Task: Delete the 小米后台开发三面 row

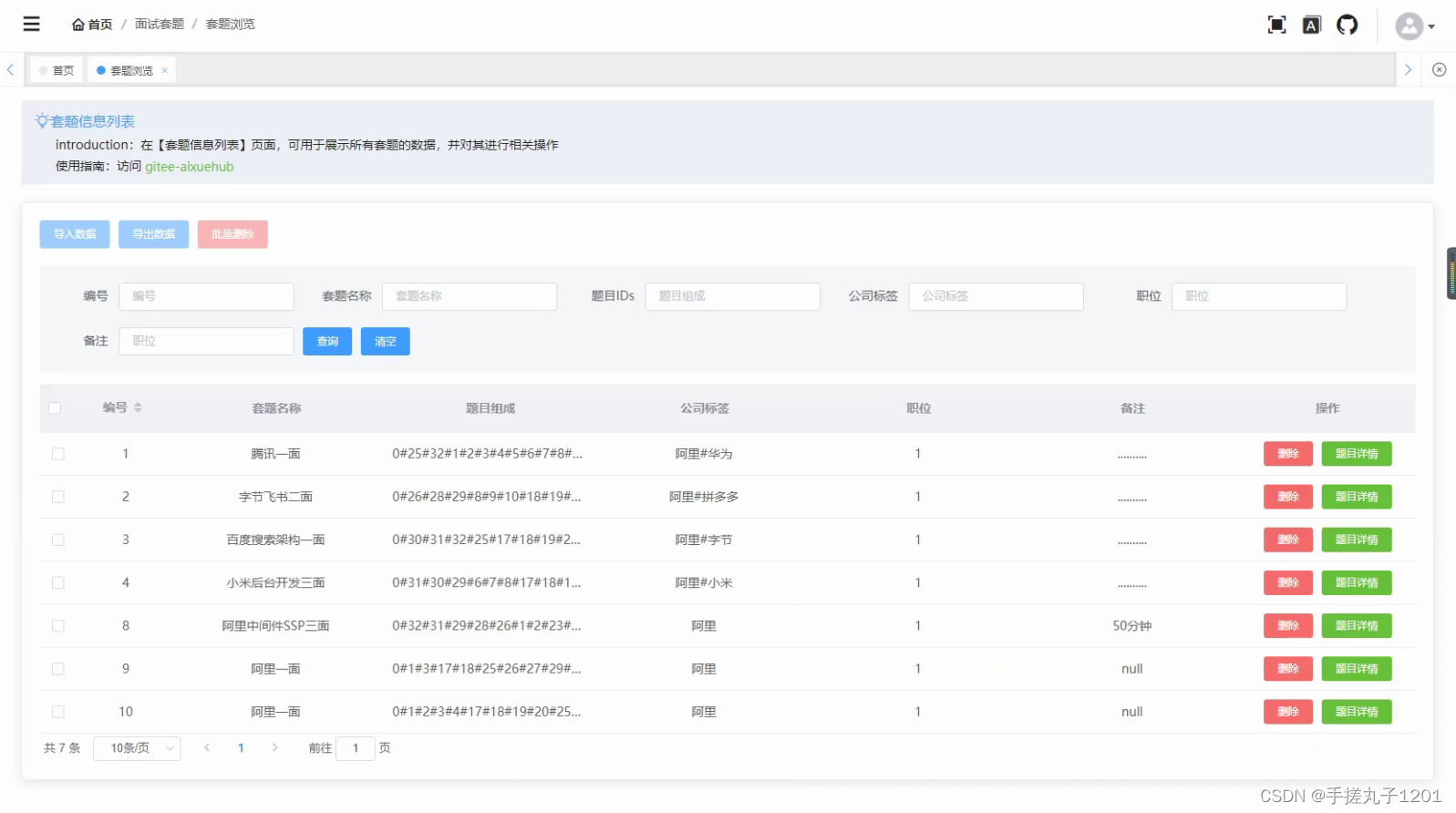Action: [1288, 582]
